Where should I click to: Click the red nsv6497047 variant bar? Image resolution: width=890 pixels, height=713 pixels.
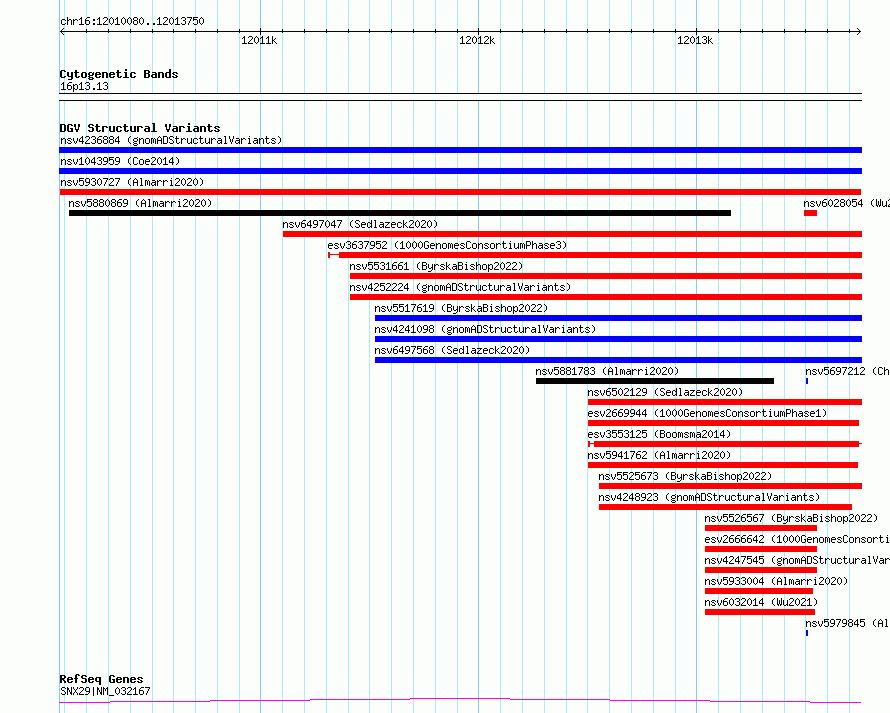(572, 234)
